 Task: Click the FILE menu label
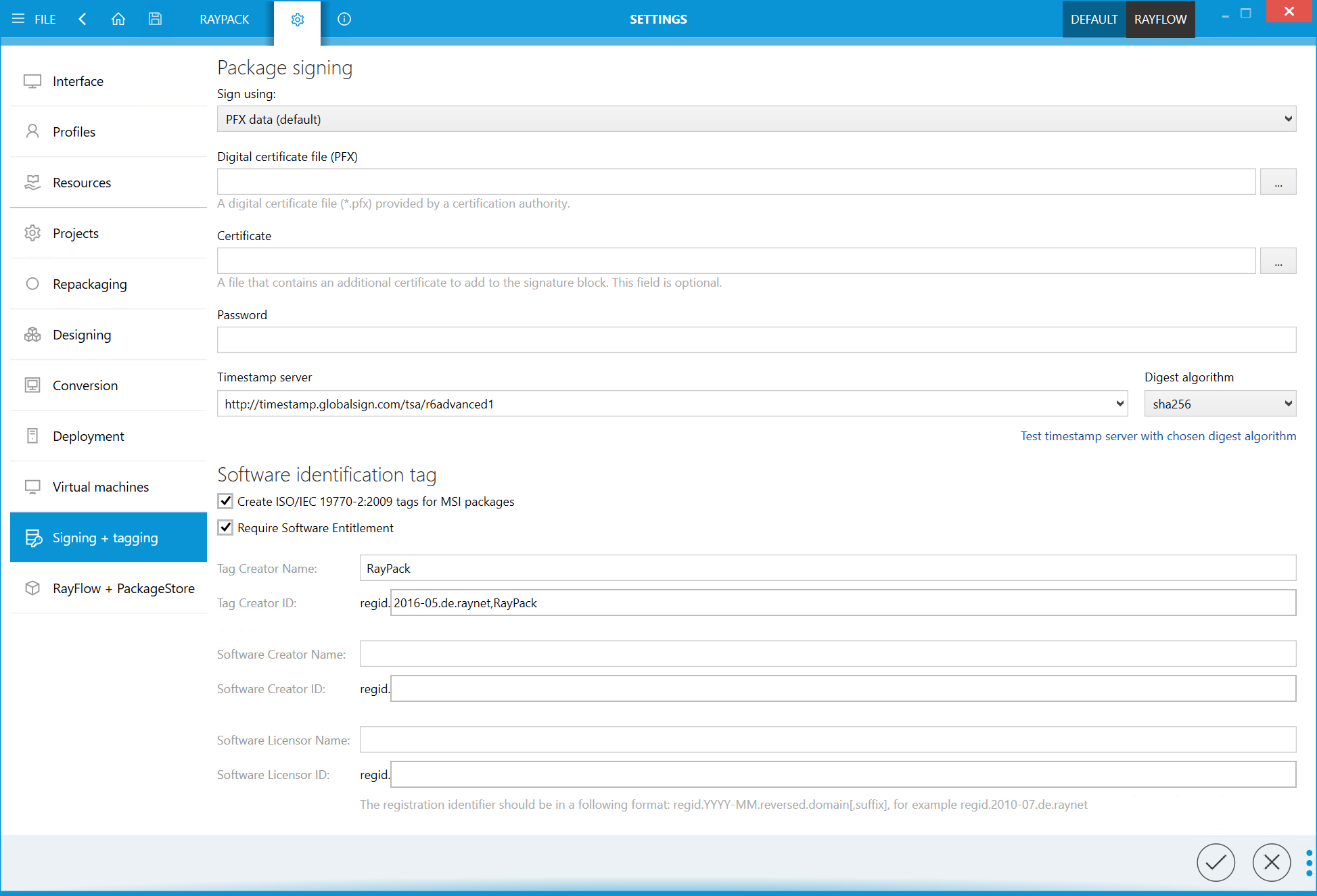tap(45, 20)
